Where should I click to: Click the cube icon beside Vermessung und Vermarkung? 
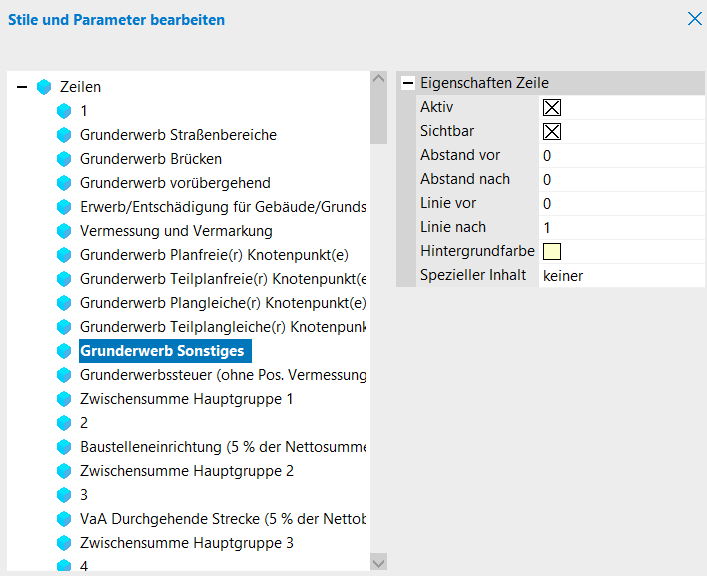coord(65,231)
